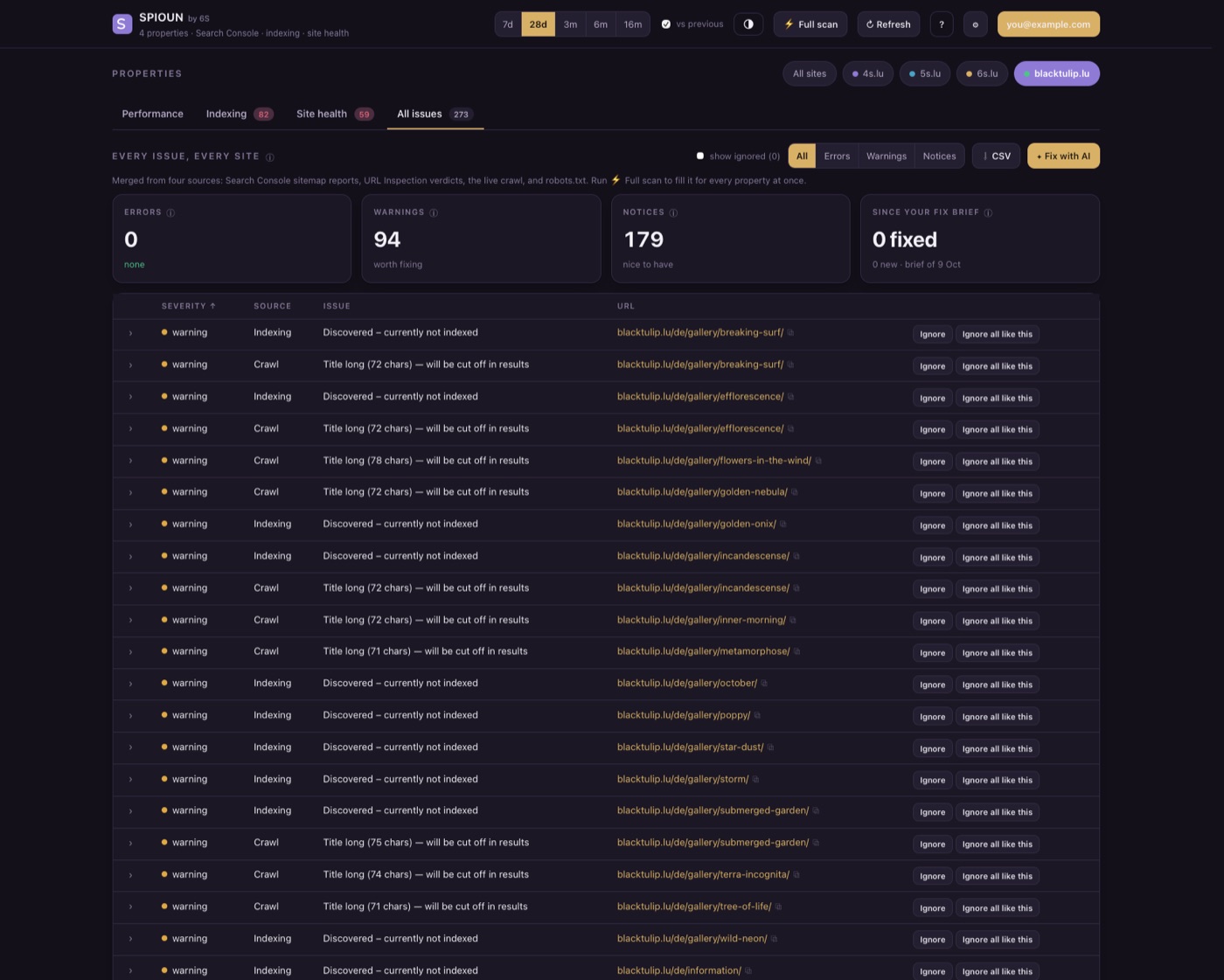Expand the star-dust indexing row
This screenshot has height=980, width=1224.
(x=130, y=747)
